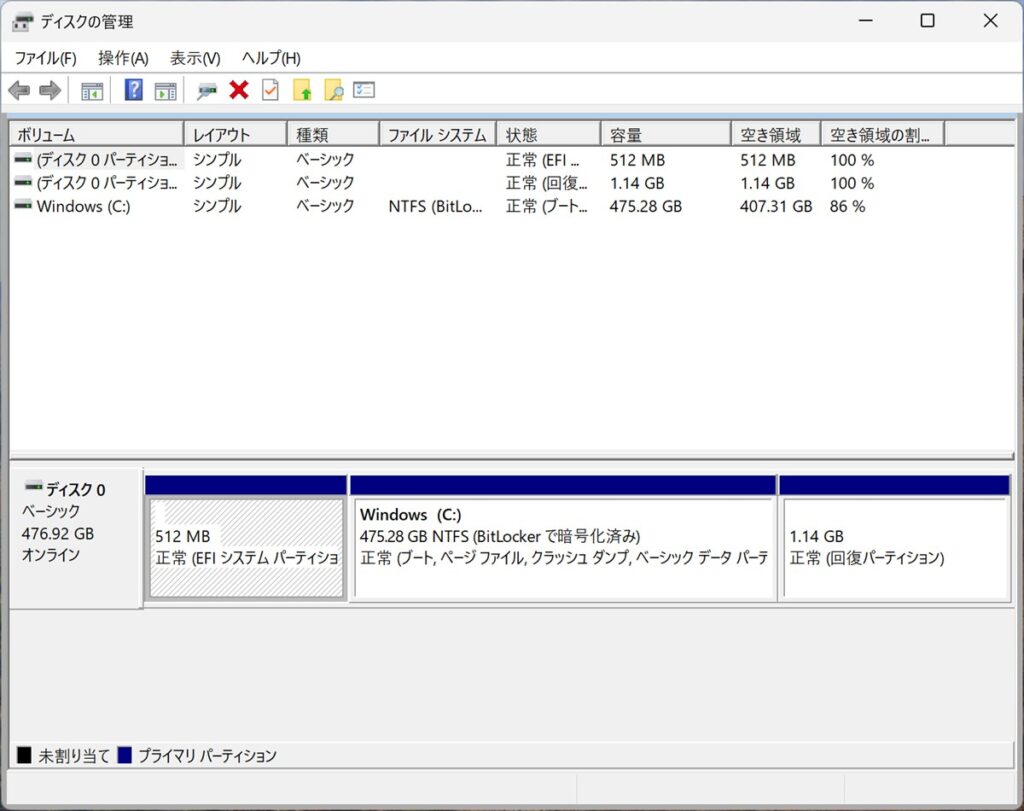Select the 正常 (回復... cell in volume list
This screenshot has height=811, width=1024.
[x=547, y=183]
